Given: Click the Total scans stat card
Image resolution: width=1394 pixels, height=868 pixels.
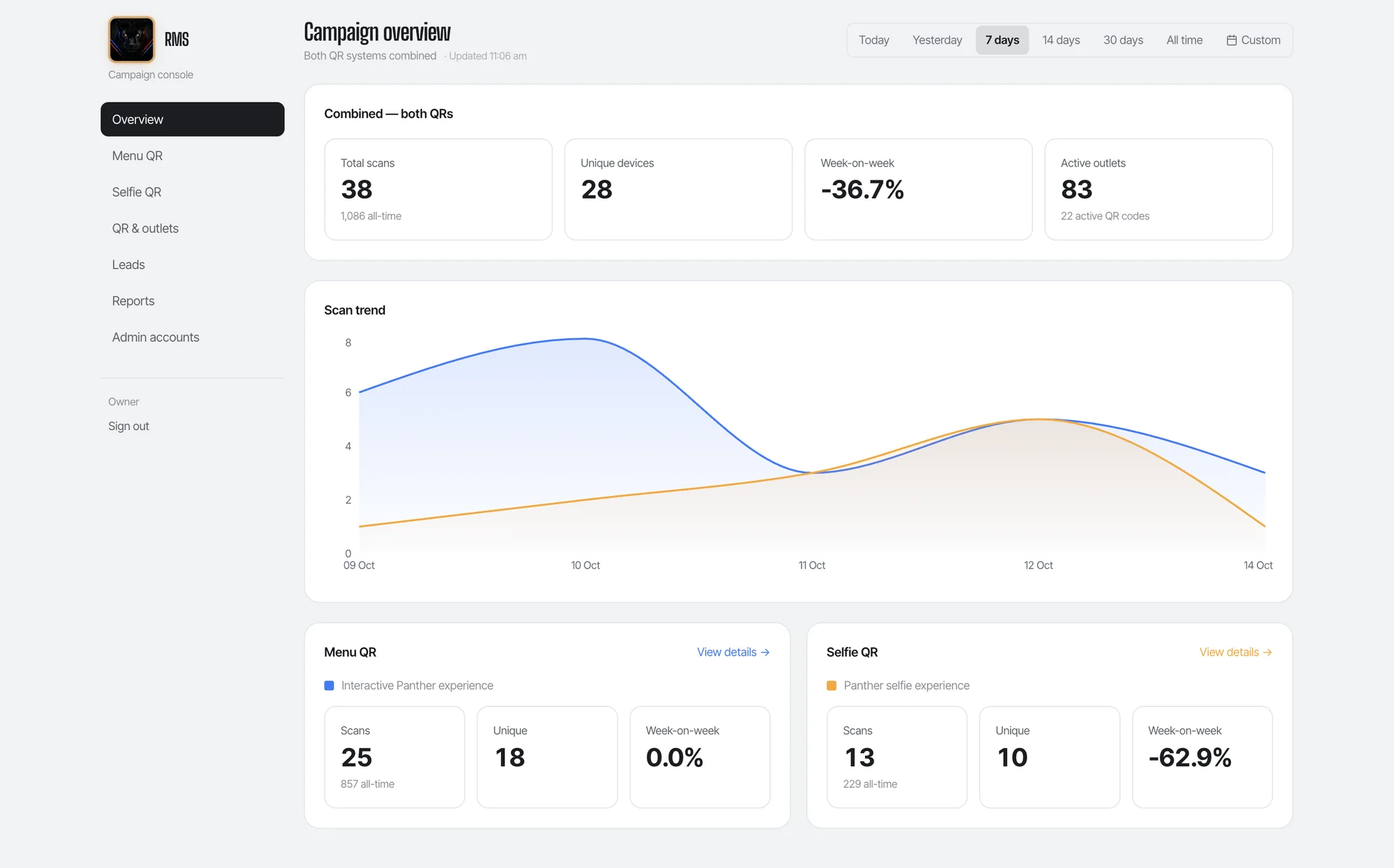Looking at the screenshot, I should coord(438,189).
